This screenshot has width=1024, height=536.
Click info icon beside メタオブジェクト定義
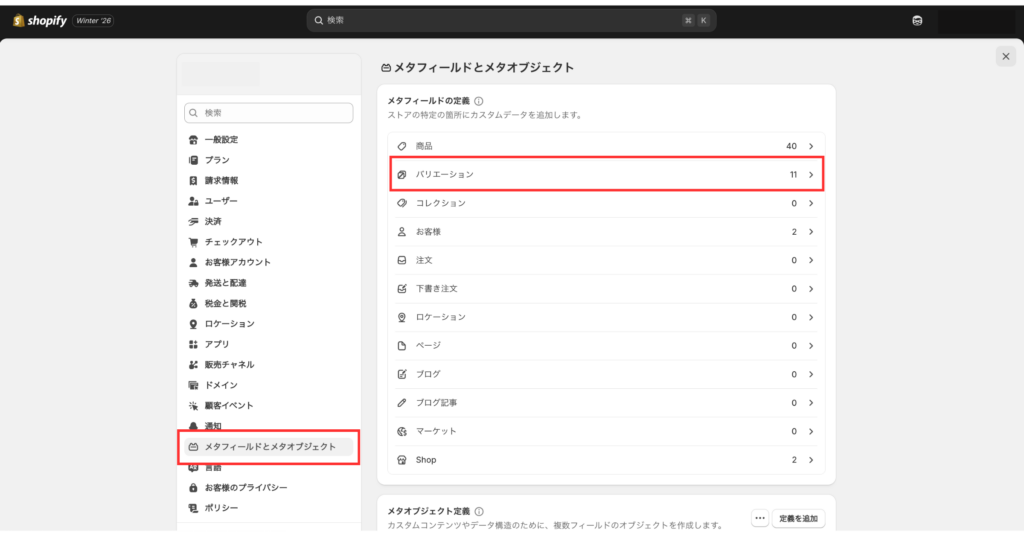pos(479,511)
